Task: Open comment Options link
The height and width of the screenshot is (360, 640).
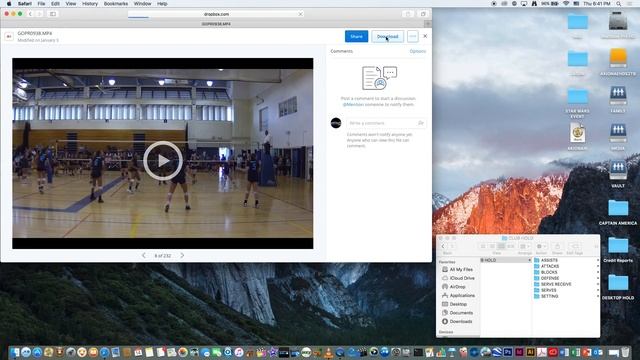Action: pos(418,51)
